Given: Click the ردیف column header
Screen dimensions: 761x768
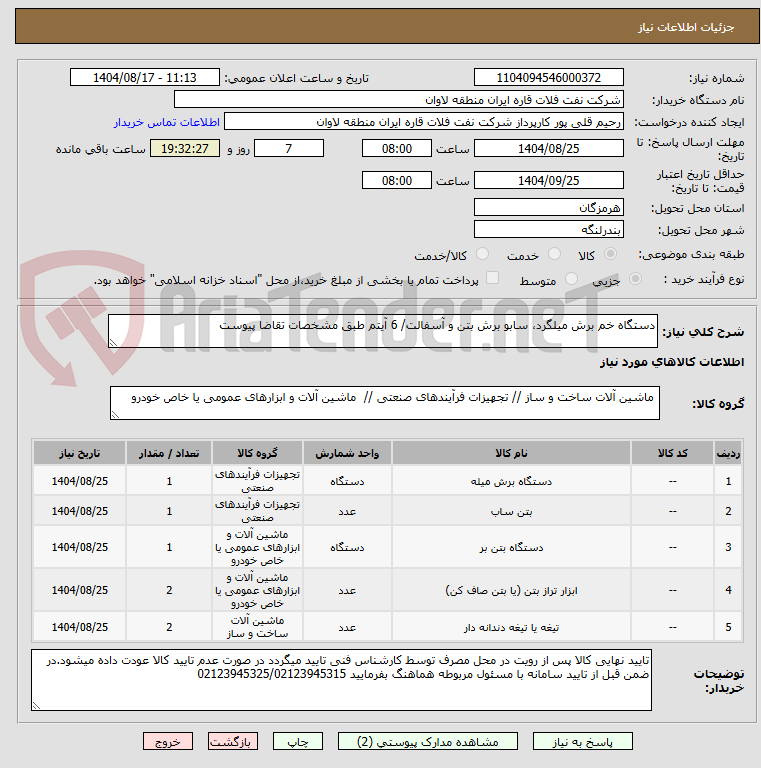Looking at the screenshot, I should 728,453.
